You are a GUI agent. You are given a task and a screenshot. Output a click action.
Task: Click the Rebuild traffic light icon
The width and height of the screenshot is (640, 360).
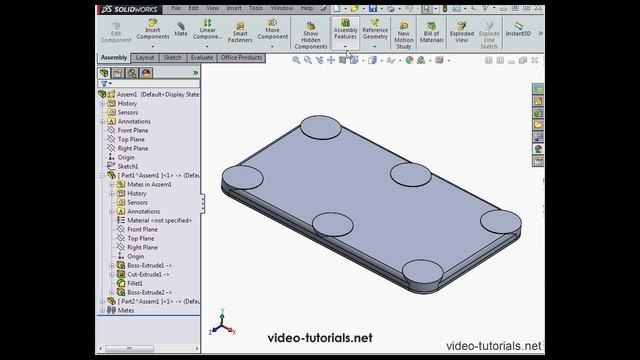pyautogui.click(x=445, y=8)
